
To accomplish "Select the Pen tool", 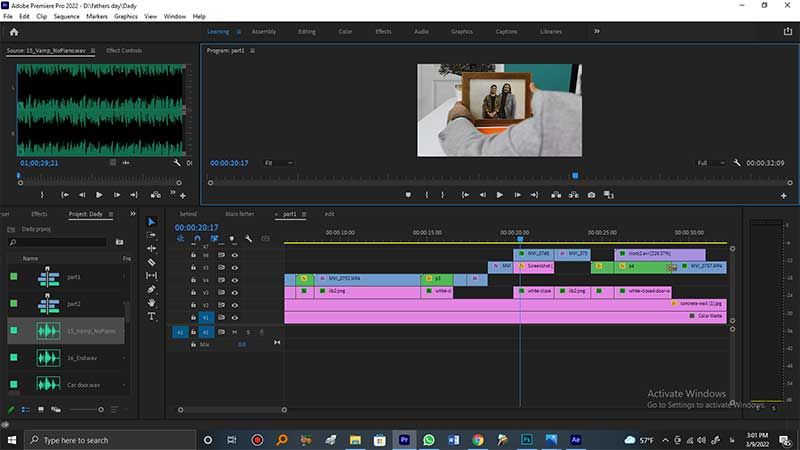I will pos(152,289).
